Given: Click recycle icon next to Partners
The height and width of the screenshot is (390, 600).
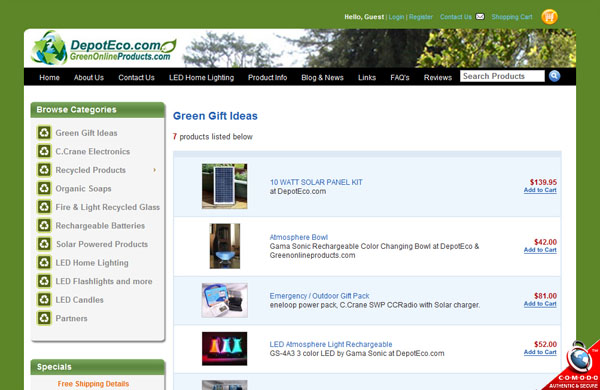Looking at the screenshot, I should [44, 318].
